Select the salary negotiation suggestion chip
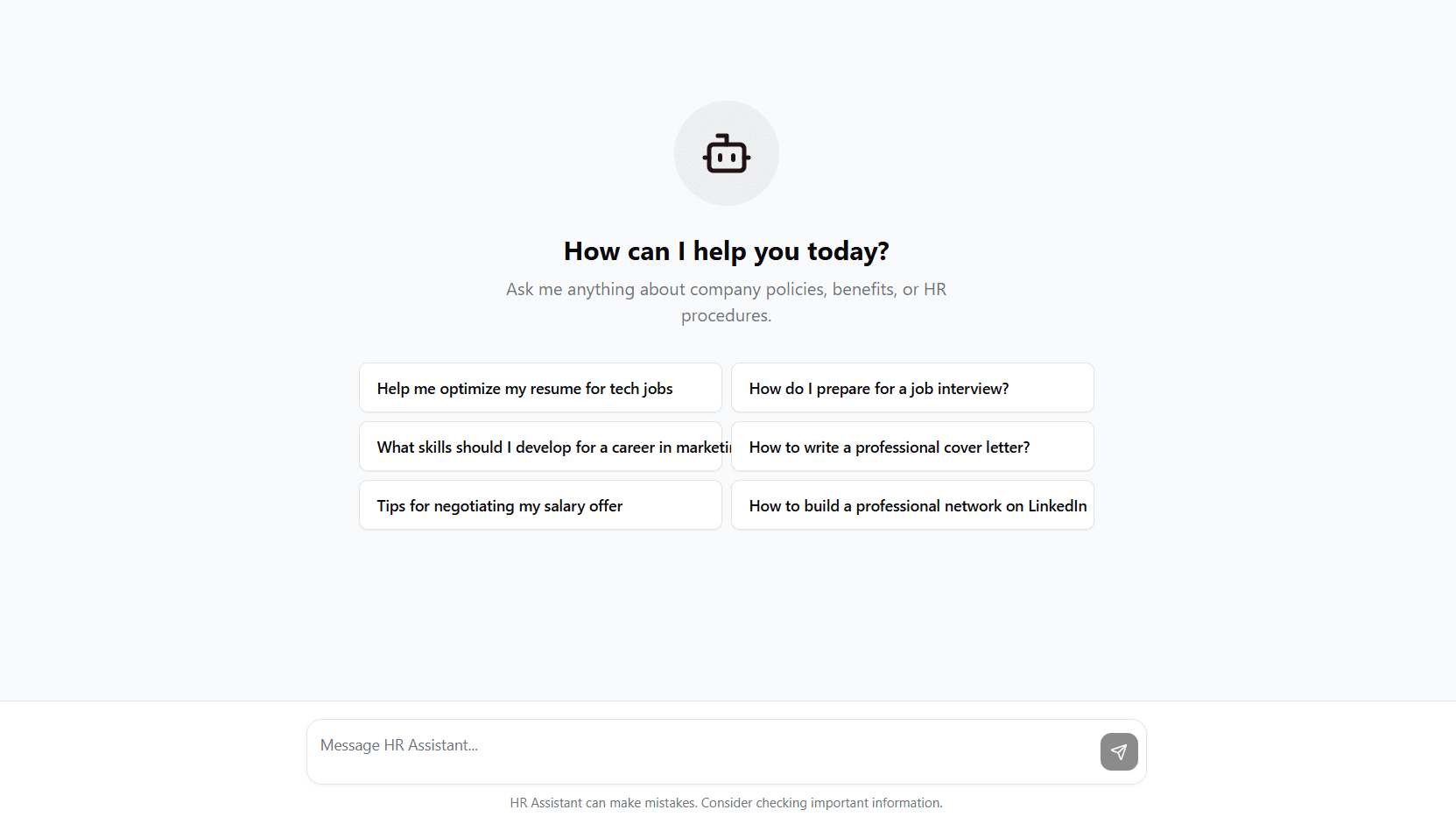 point(539,505)
